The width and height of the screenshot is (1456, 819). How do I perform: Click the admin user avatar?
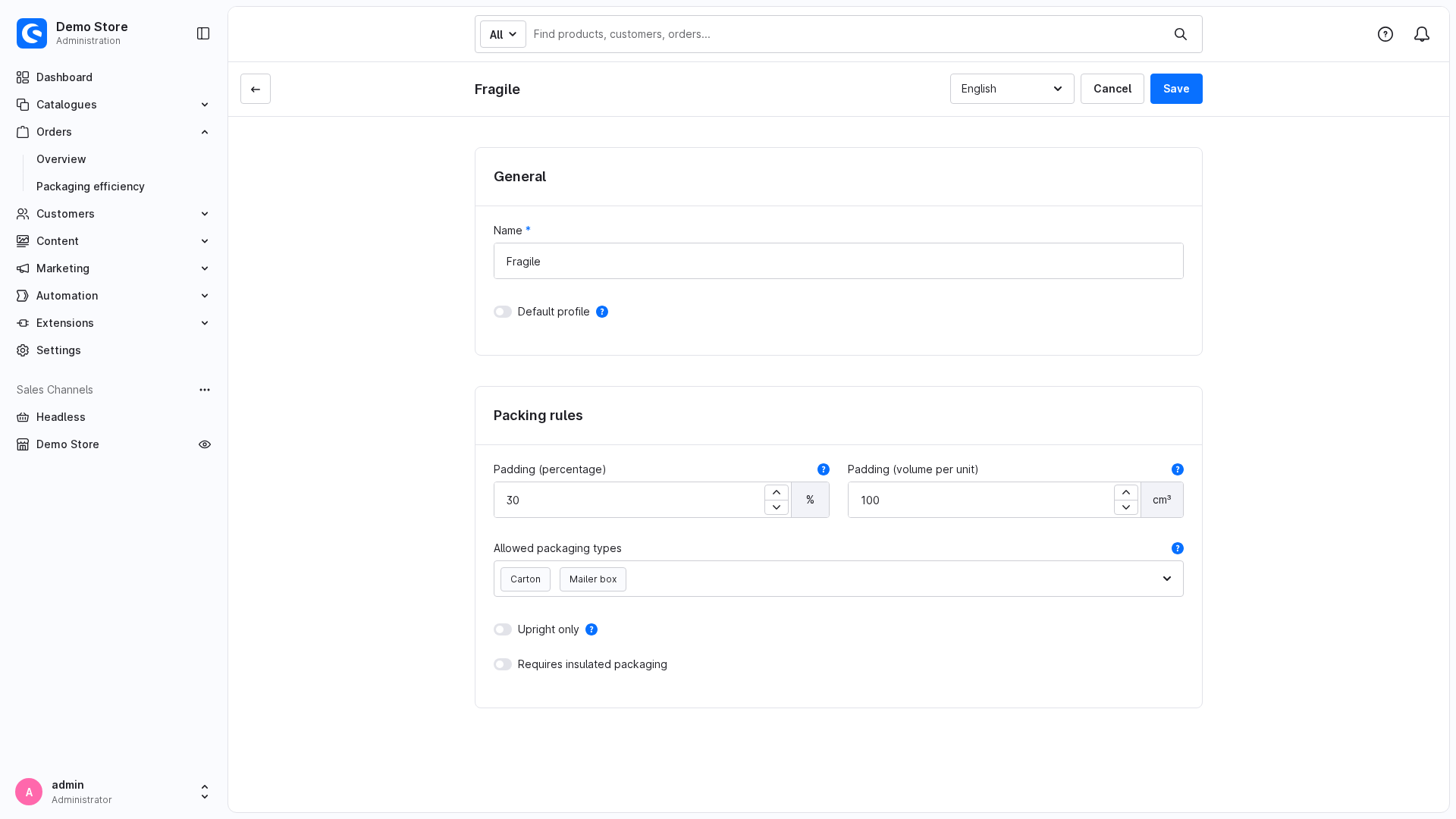pyautogui.click(x=29, y=792)
